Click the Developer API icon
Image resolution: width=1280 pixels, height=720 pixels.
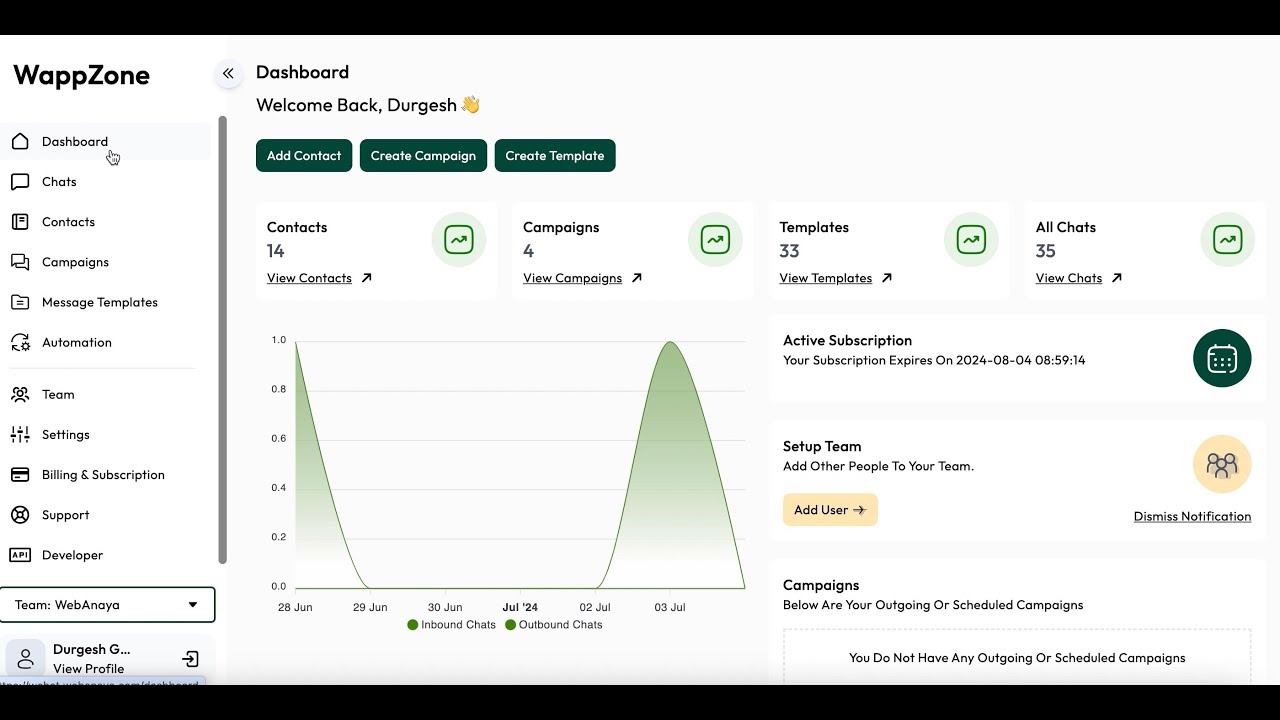click(x=20, y=554)
